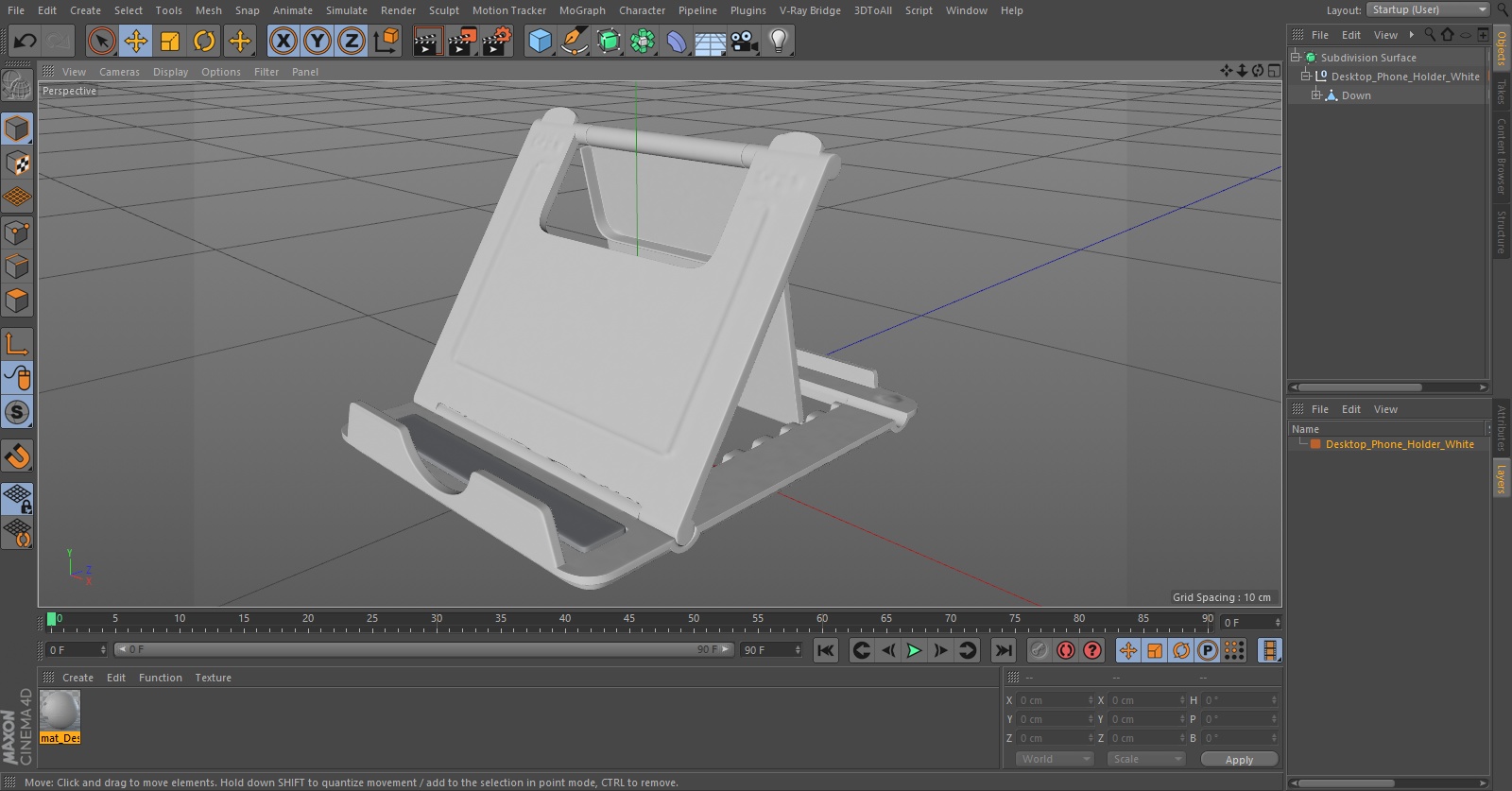This screenshot has height=791, width=1512.
Task: Add a Floor environment object
Action: pos(710,41)
